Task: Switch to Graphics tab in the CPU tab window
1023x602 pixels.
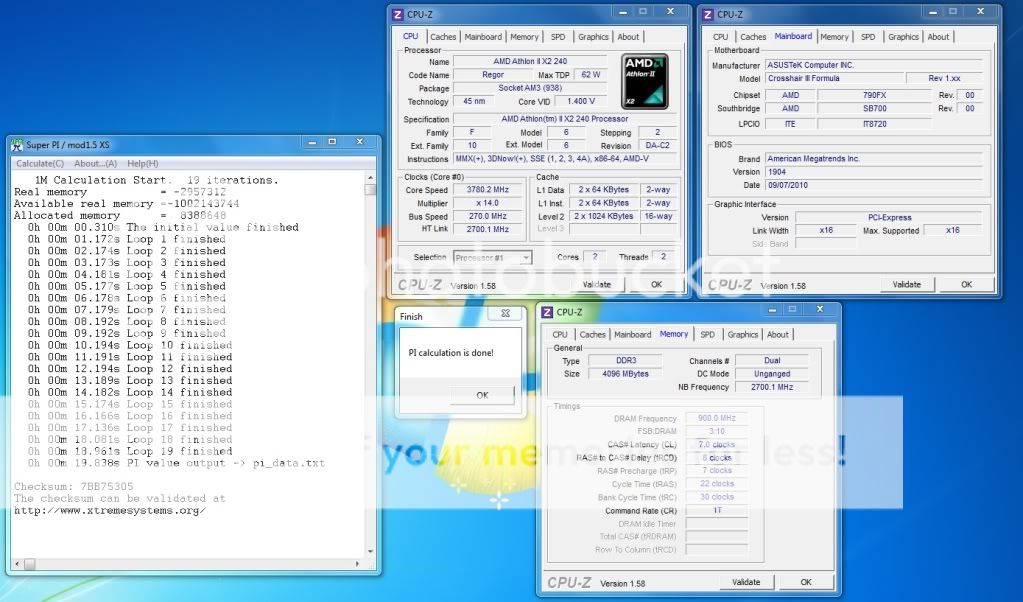Action: [x=593, y=37]
